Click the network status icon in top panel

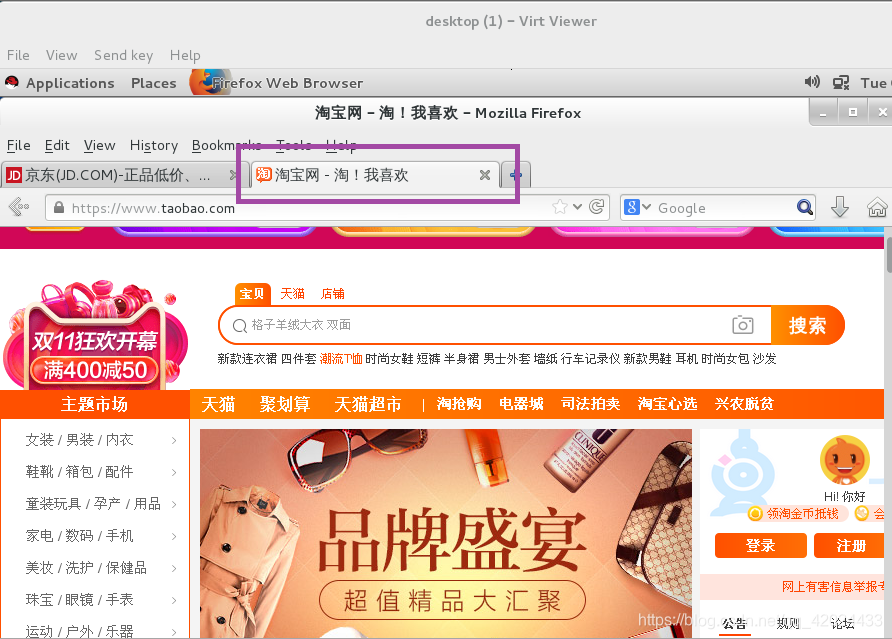point(841,83)
